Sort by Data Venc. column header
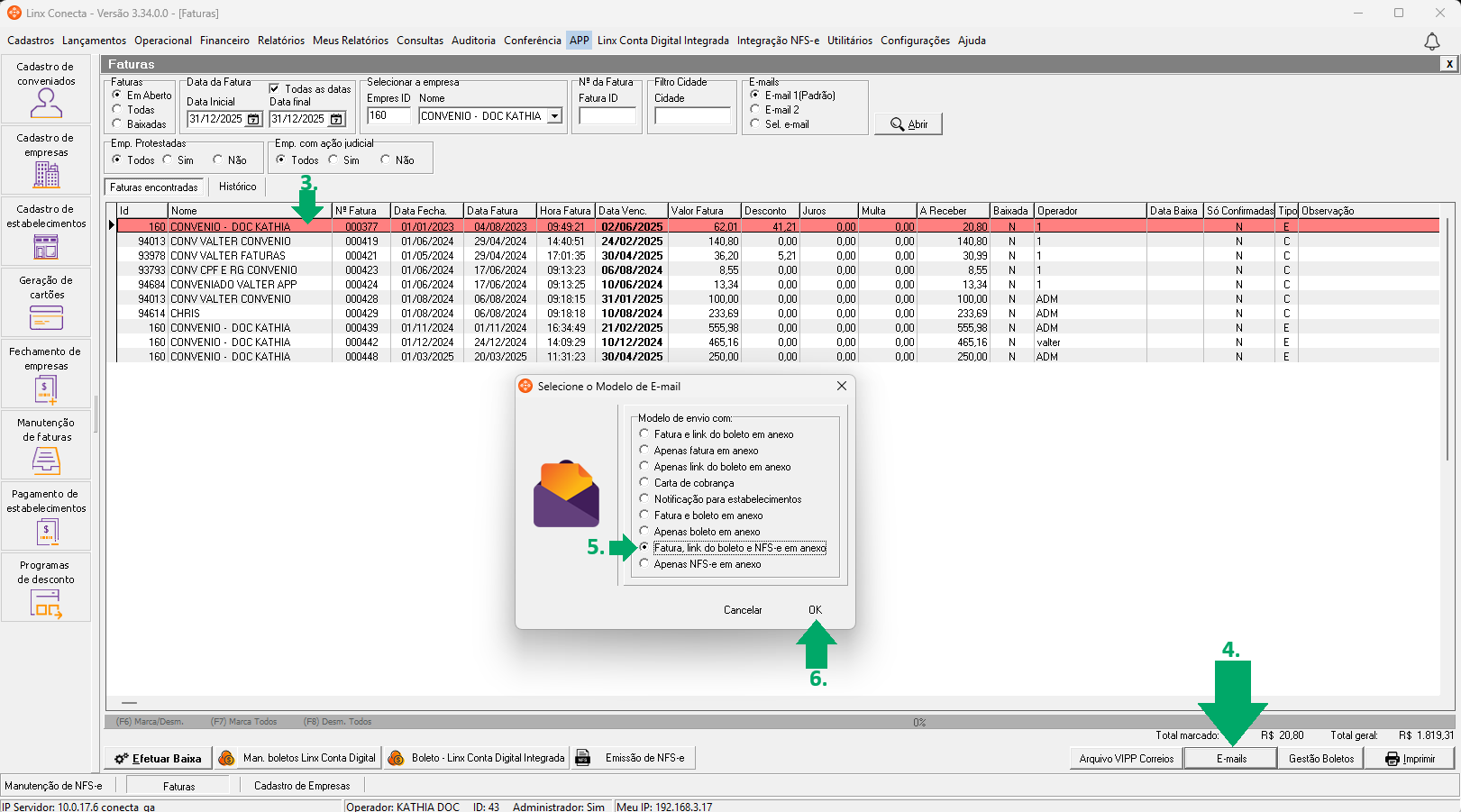 pyautogui.click(x=632, y=211)
